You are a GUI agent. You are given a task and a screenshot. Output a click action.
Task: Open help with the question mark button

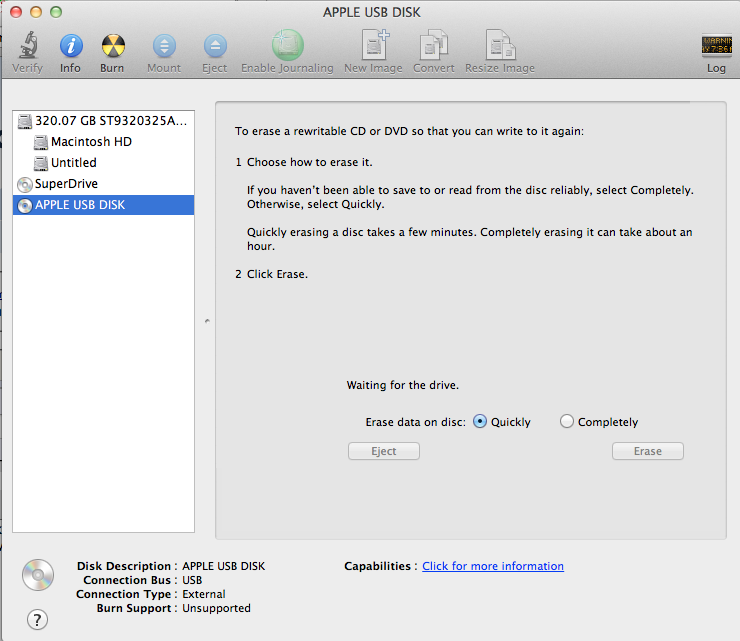pos(37,619)
